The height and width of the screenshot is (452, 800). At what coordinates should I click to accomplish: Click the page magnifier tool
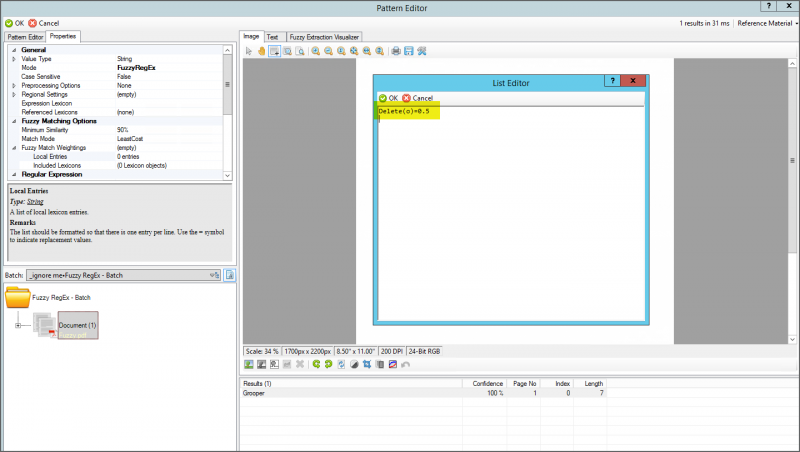pos(300,51)
